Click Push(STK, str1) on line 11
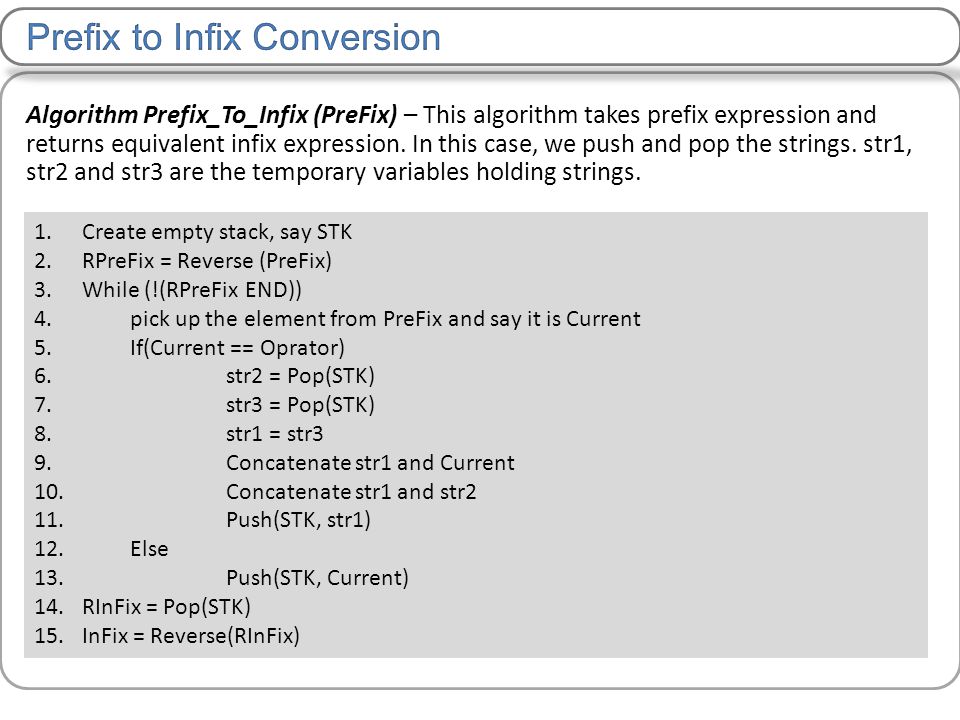Image resolution: width=960 pixels, height=720 pixels. click(x=298, y=520)
